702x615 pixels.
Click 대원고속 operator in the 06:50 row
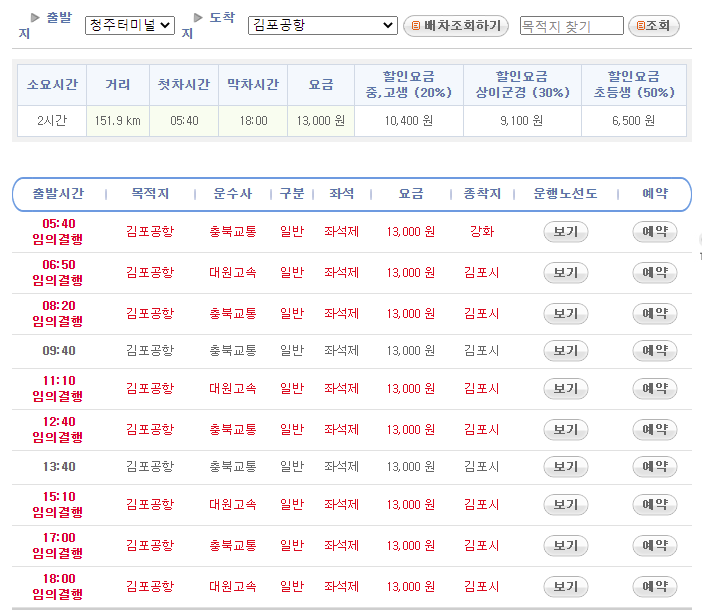pyautogui.click(x=233, y=273)
